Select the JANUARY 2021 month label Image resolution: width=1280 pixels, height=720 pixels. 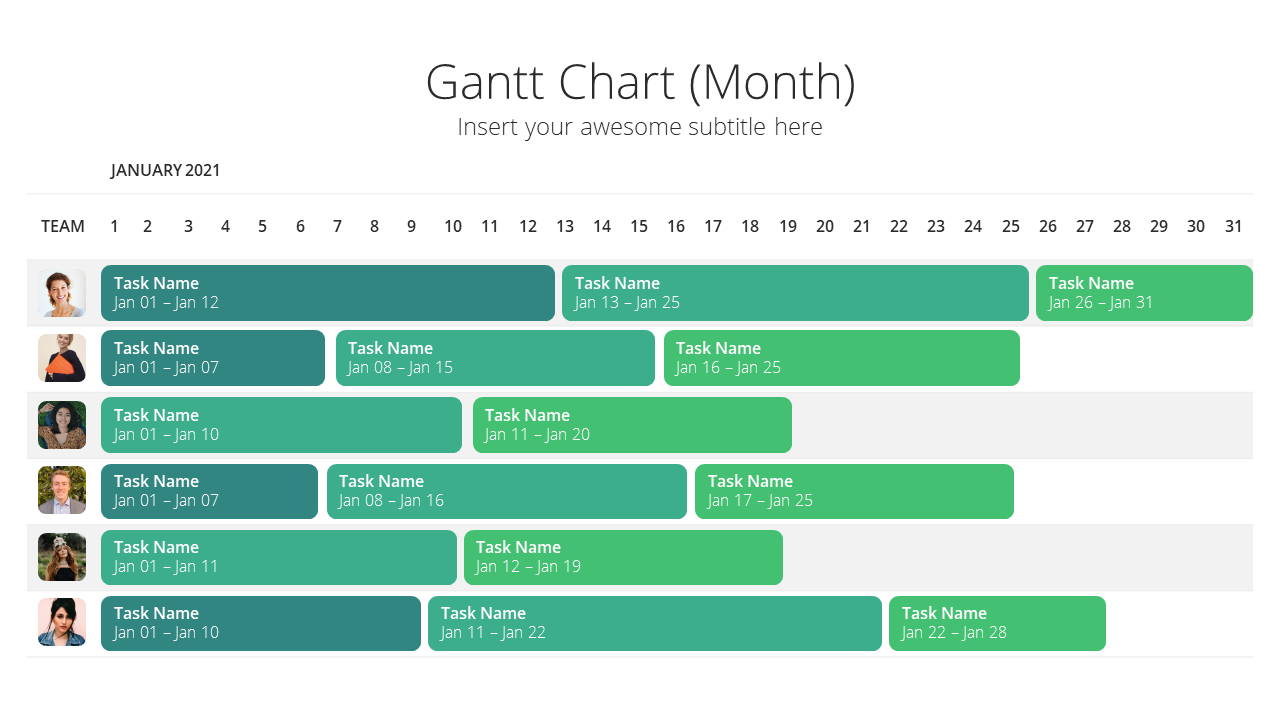click(165, 170)
